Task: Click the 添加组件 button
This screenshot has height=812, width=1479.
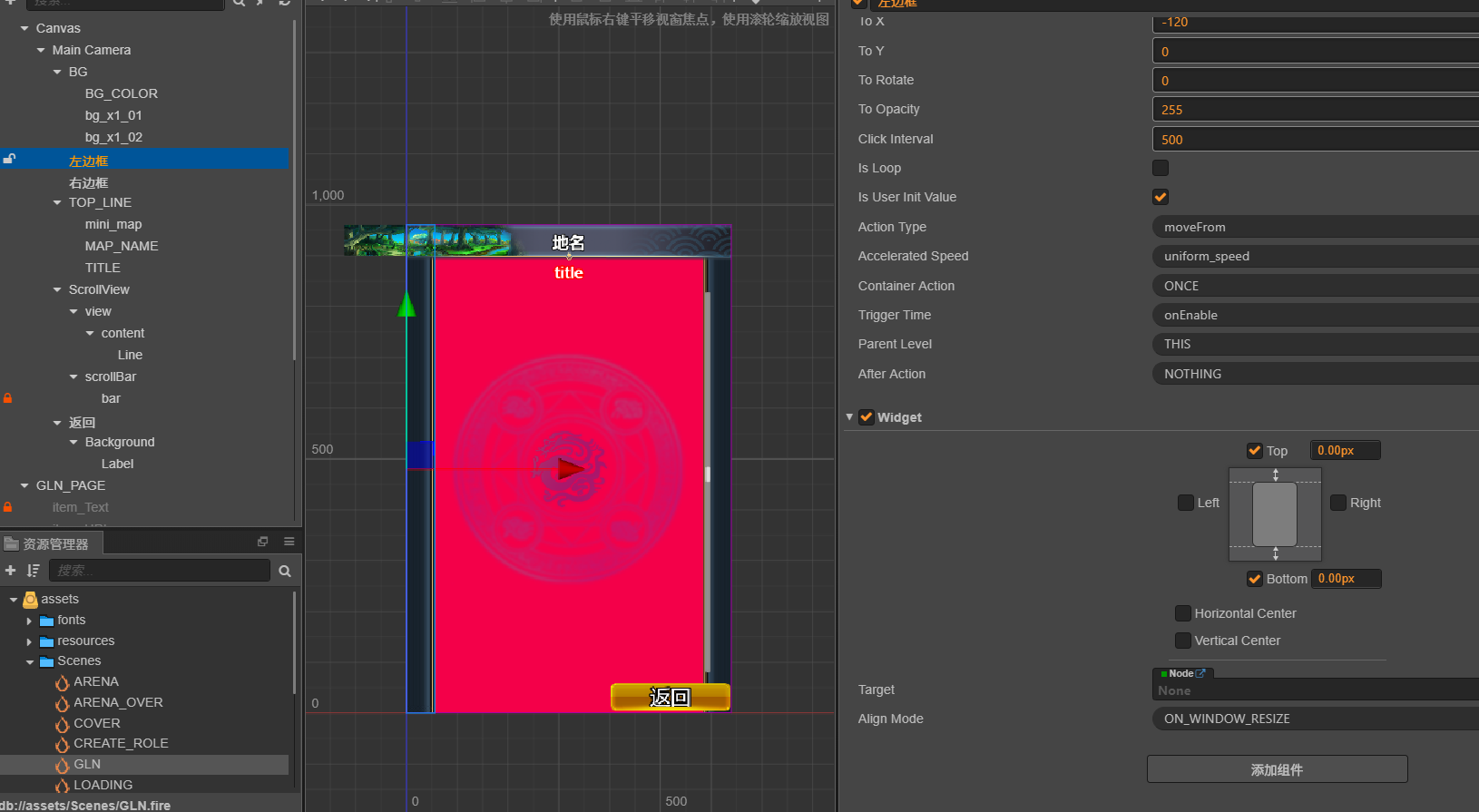Action: [1278, 769]
